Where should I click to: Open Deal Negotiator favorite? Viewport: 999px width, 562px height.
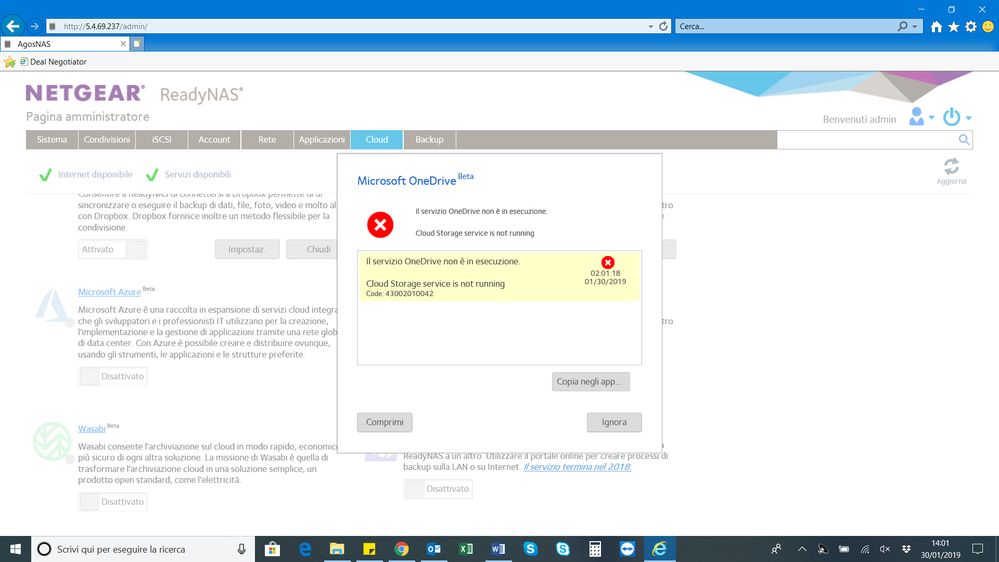[x=54, y=62]
